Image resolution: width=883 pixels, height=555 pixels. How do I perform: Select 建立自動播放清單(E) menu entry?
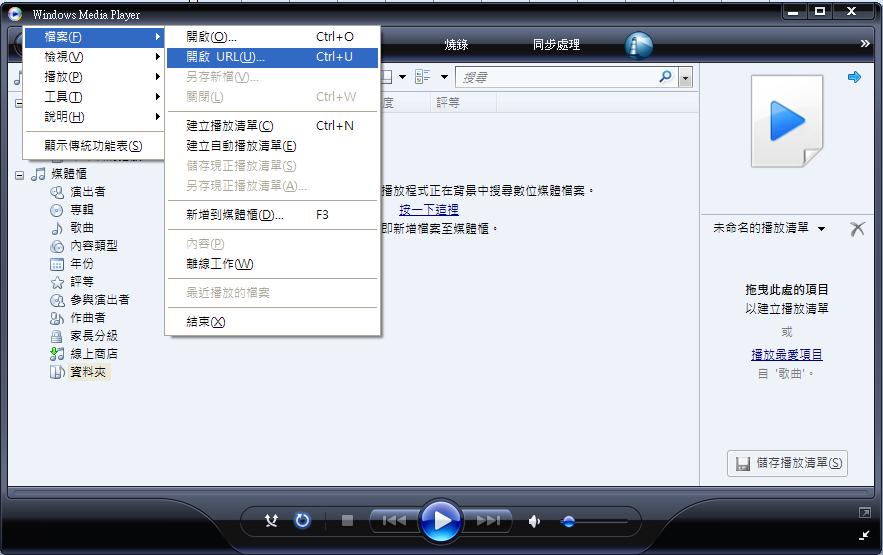tap(272, 146)
